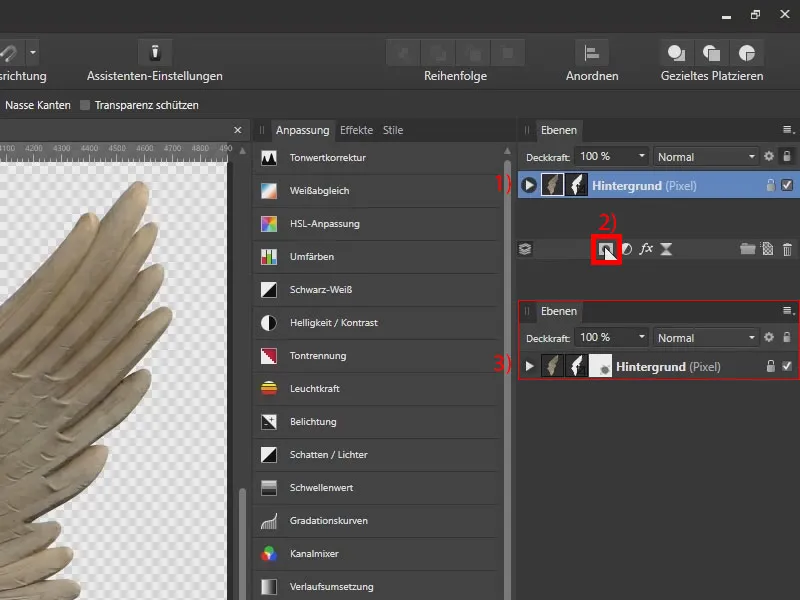This screenshot has height=600, width=800.
Task: Switch to the Effekte tab
Action: pyautogui.click(x=356, y=130)
